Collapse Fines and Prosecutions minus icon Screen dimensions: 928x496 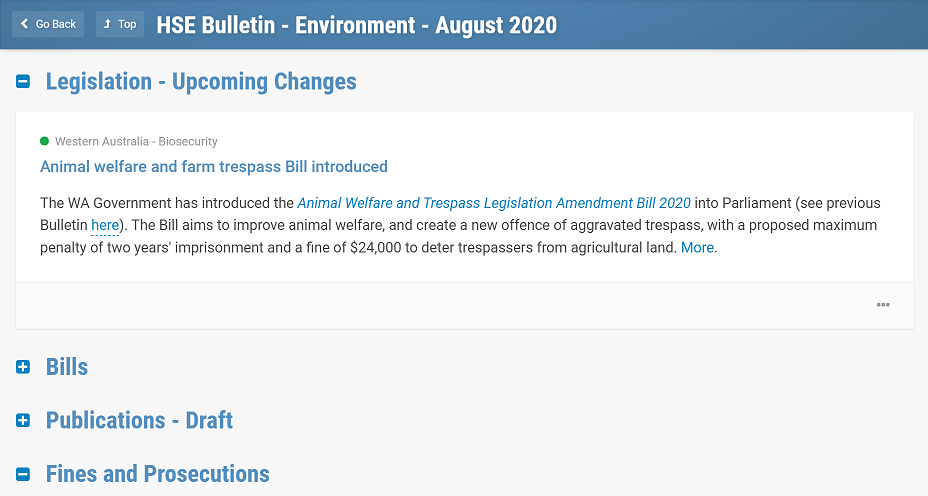(23, 474)
